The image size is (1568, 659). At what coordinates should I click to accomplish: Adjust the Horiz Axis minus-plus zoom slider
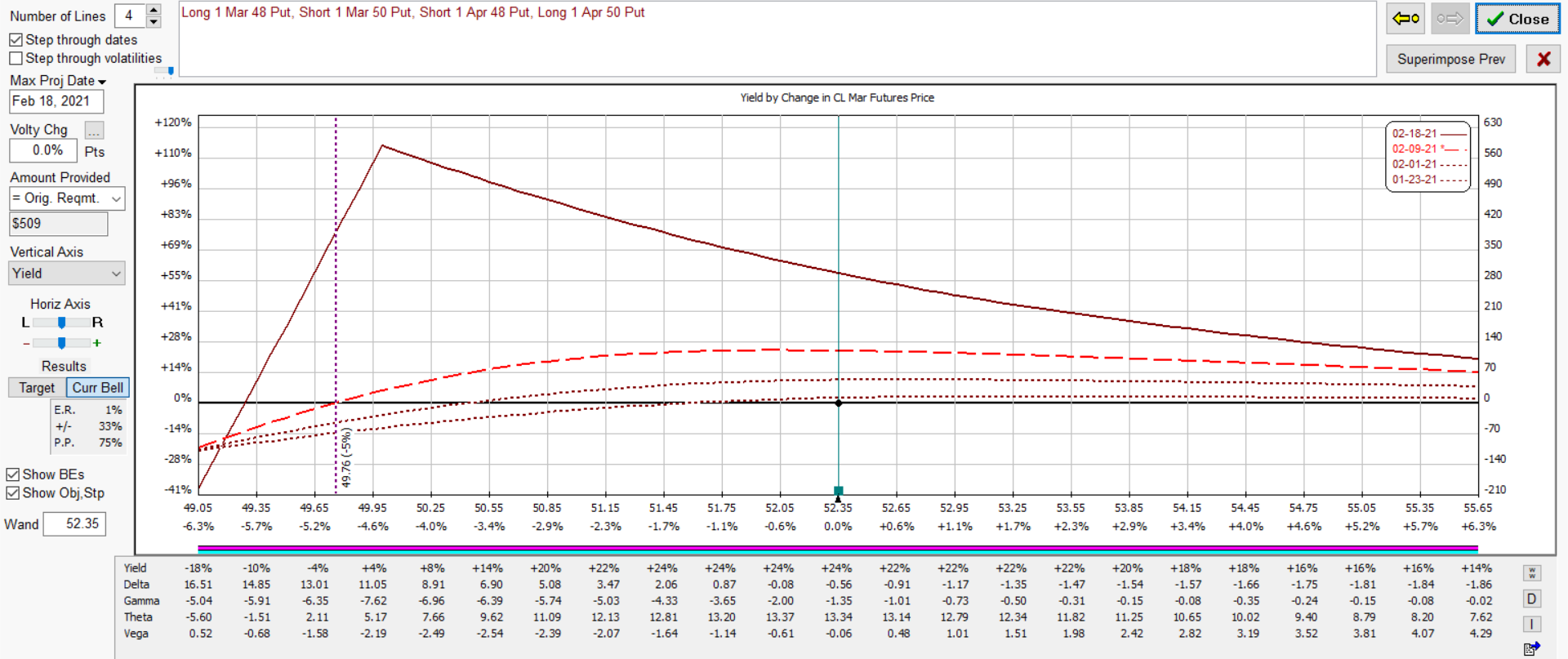tap(61, 343)
